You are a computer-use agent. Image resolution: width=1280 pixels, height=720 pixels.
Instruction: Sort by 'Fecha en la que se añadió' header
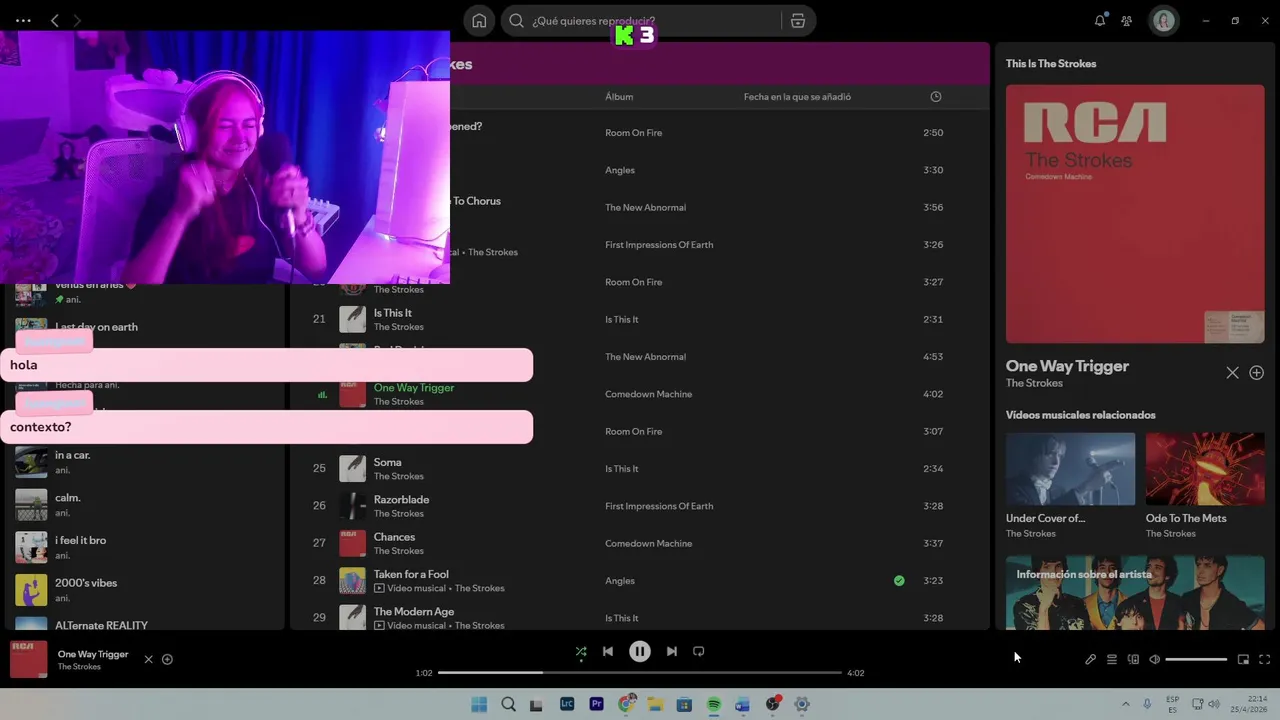797,97
